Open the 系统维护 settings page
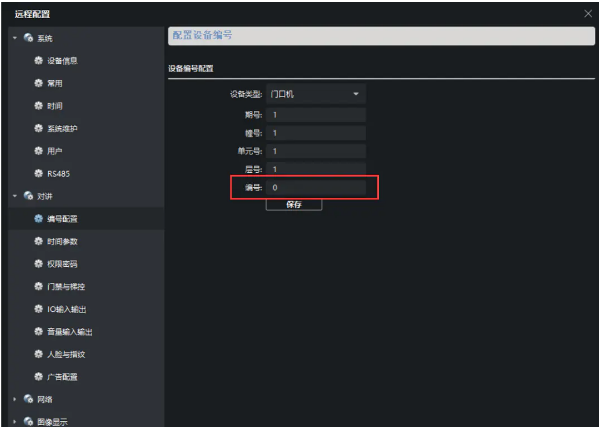599x427 pixels. 62,128
